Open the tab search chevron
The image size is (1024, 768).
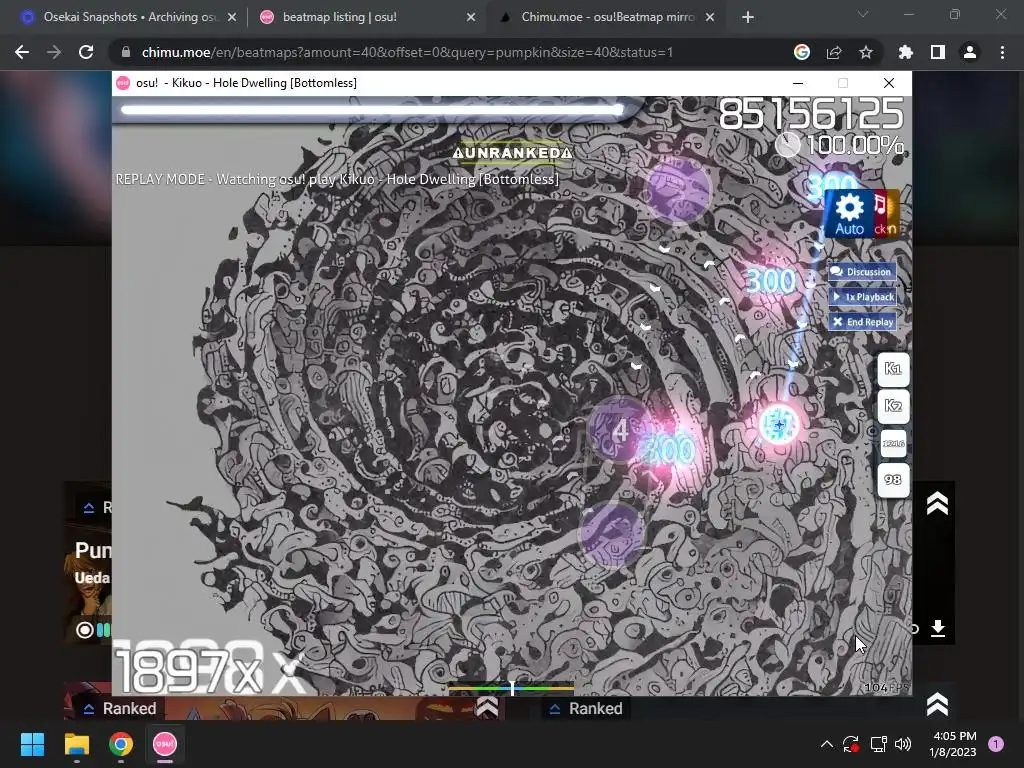click(x=863, y=14)
